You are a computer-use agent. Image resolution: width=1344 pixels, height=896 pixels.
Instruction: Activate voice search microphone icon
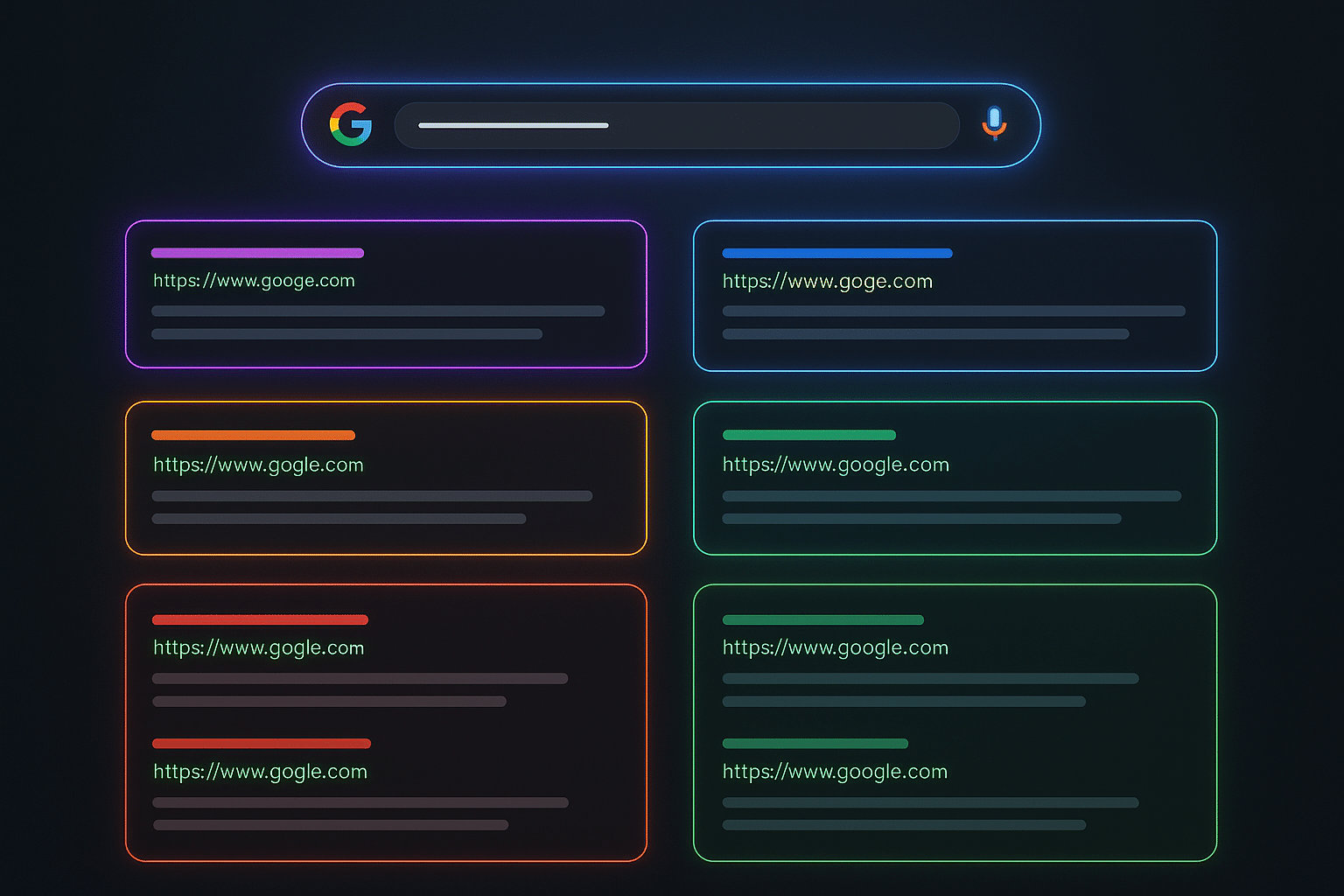pyautogui.click(x=994, y=123)
